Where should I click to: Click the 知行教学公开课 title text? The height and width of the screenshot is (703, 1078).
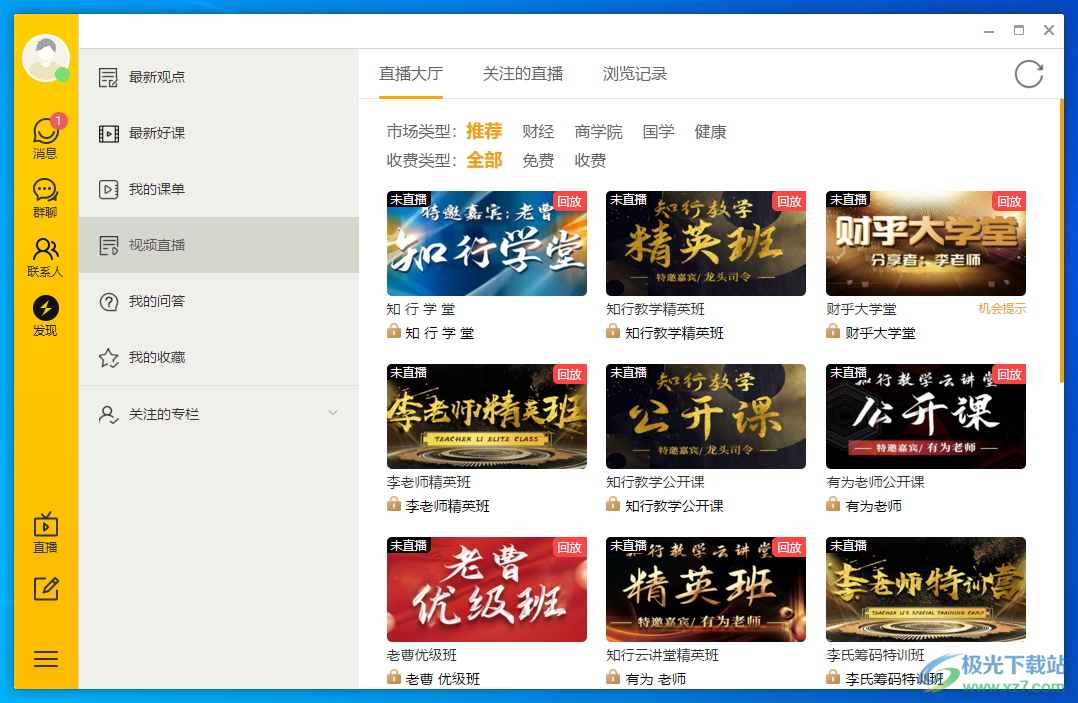[655, 482]
